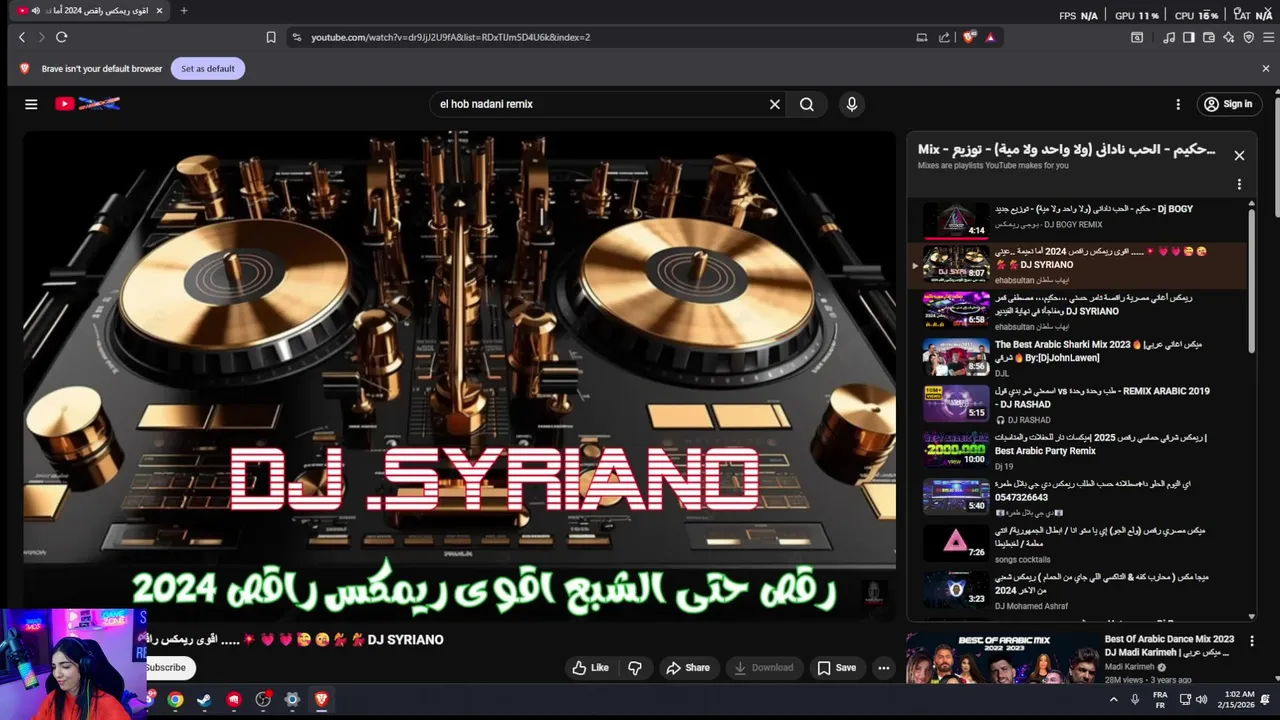Viewport: 1280px width, 720px height.
Task: Select the DJ SYRIANO 8:07 playlist item
Action: point(1078,265)
